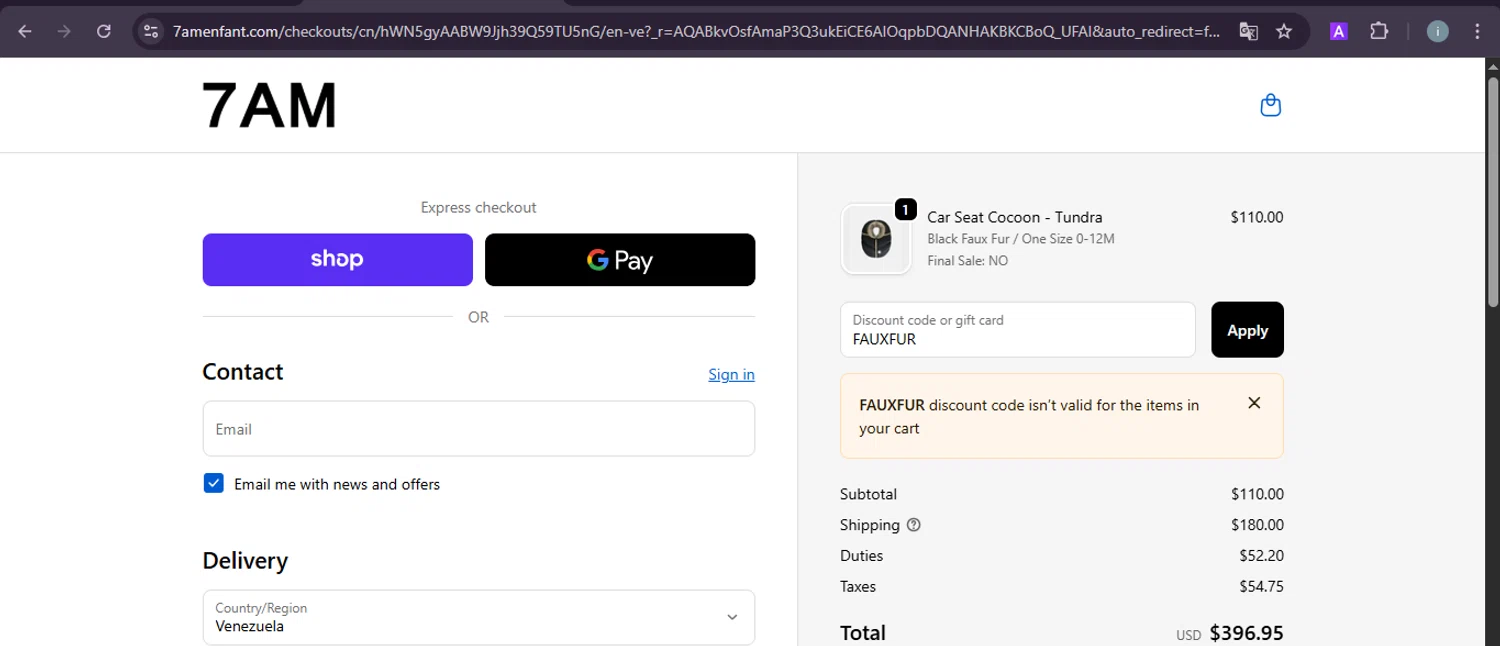
Task: Click the Sign in link
Action: coord(731,374)
